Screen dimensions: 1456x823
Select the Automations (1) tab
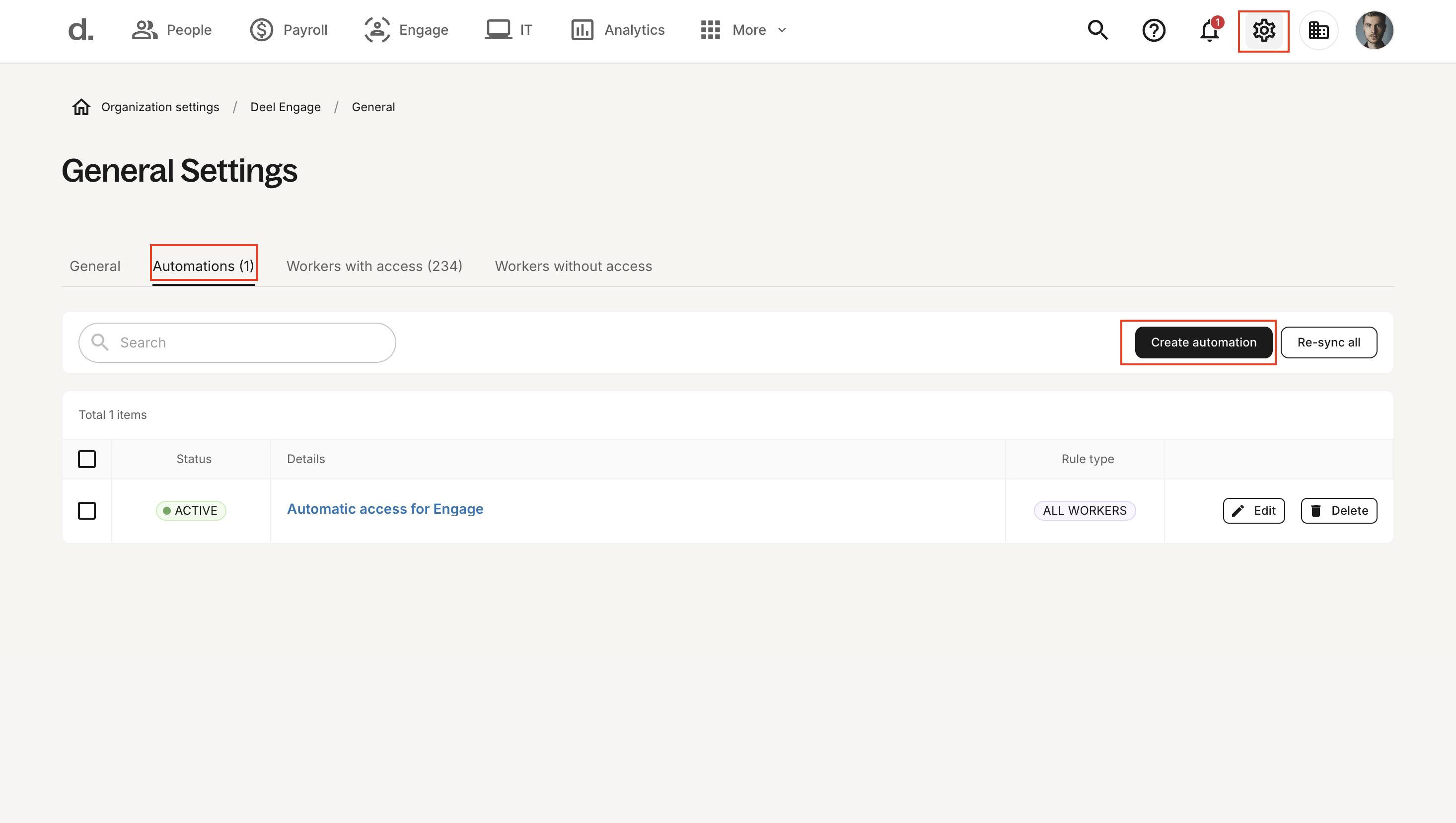(x=204, y=266)
